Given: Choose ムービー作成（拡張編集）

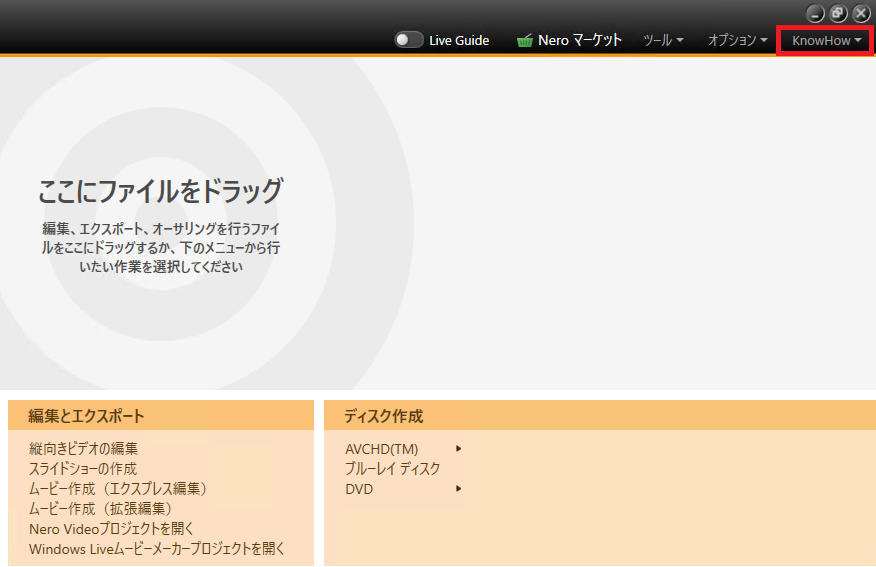Looking at the screenshot, I should point(101,509).
